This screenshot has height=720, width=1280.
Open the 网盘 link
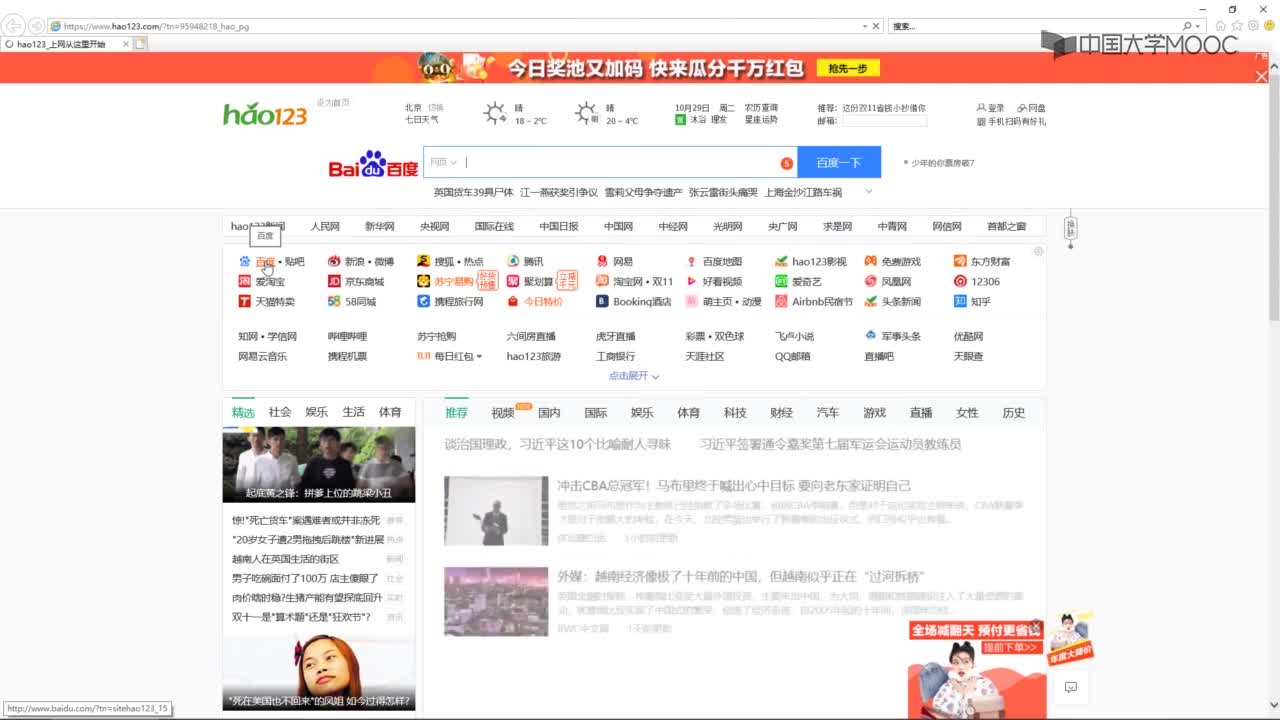[1031, 108]
